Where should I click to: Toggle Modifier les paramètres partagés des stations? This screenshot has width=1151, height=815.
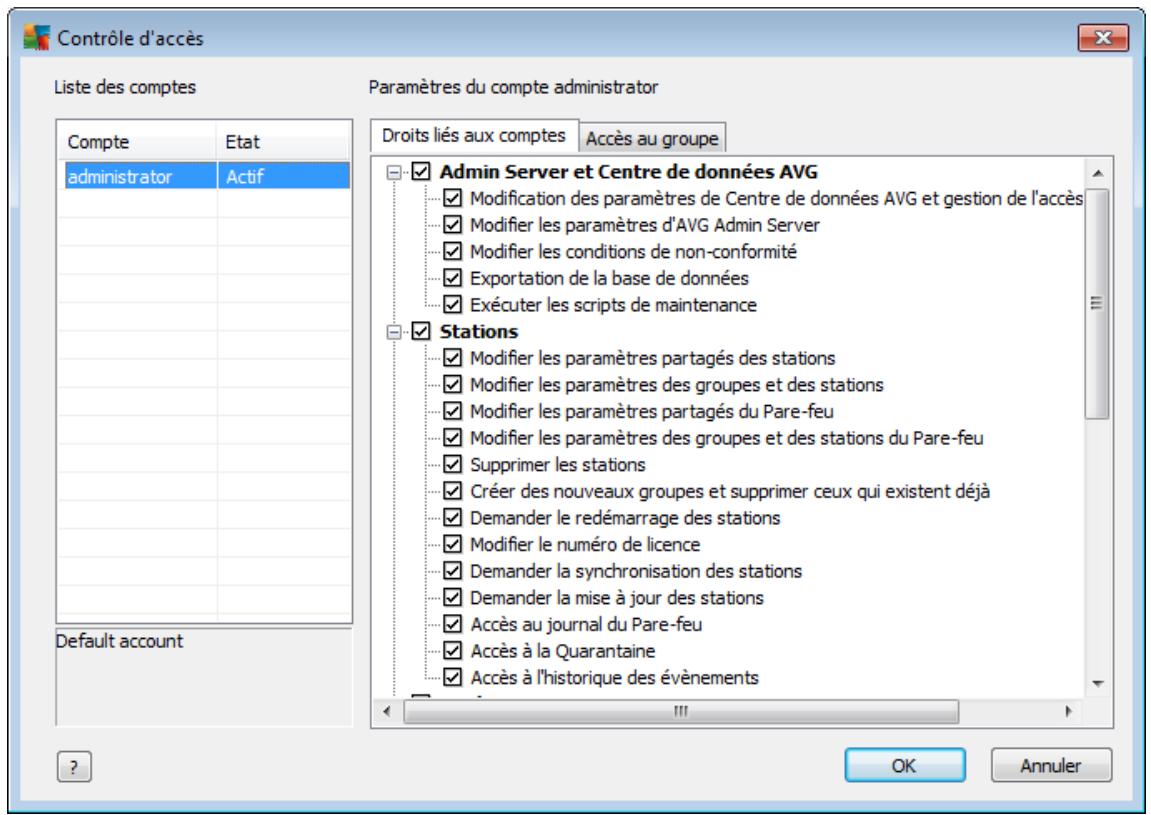pyautogui.click(x=453, y=358)
